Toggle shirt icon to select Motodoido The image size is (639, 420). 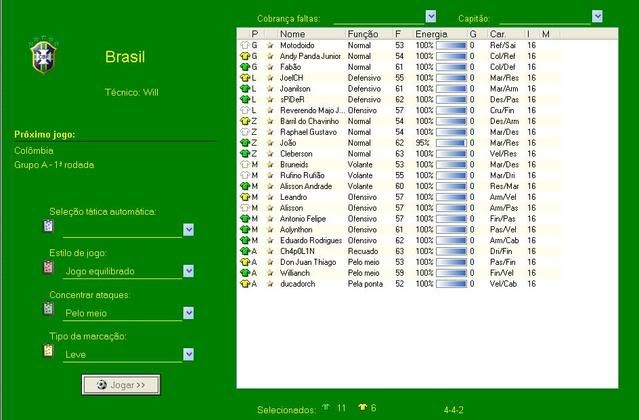[243, 46]
